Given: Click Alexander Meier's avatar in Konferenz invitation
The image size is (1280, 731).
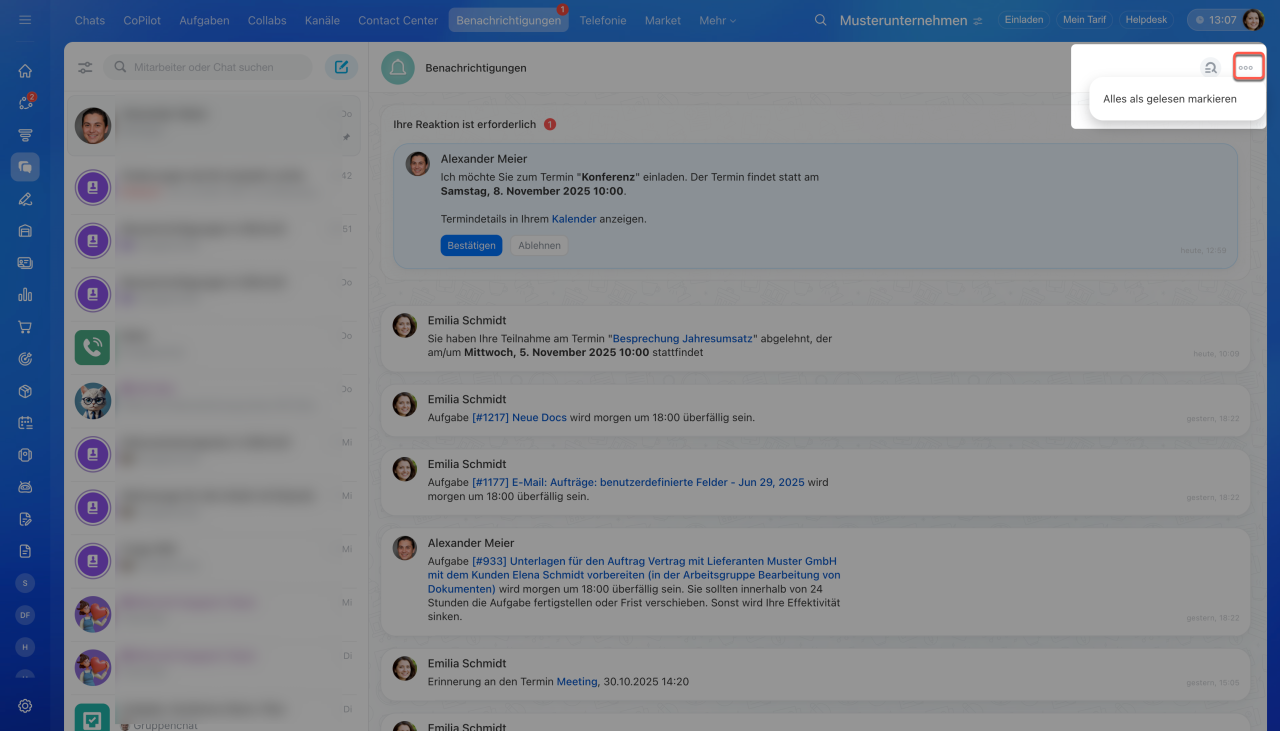Looking at the screenshot, I should (x=417, y=164).
